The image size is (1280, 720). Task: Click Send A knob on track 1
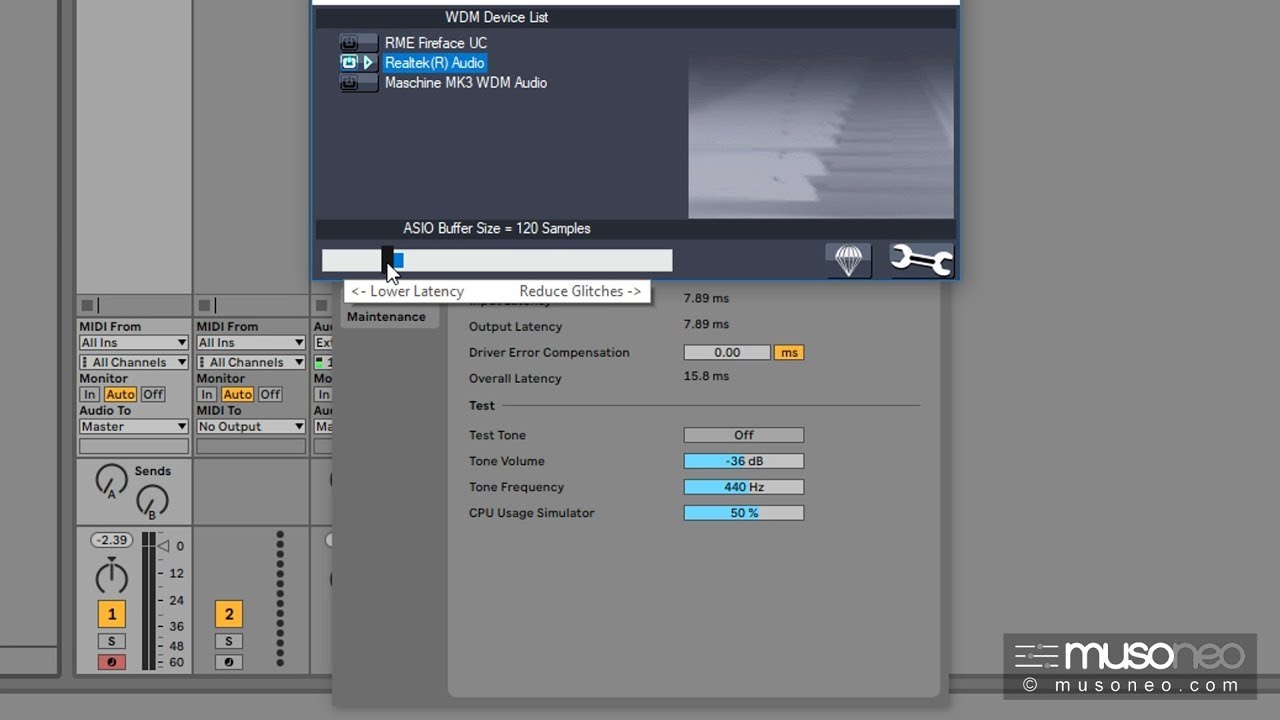click(111, 482)
